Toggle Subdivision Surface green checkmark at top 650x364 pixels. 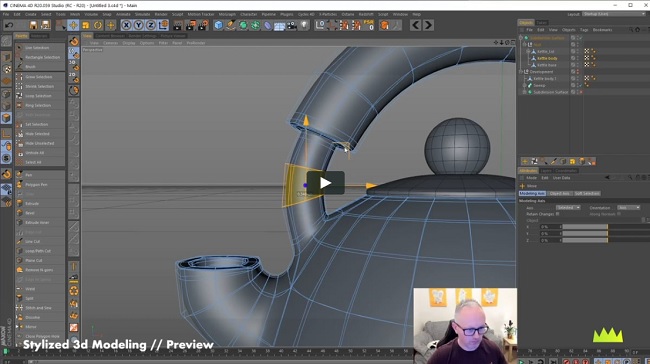click(581, 38)
